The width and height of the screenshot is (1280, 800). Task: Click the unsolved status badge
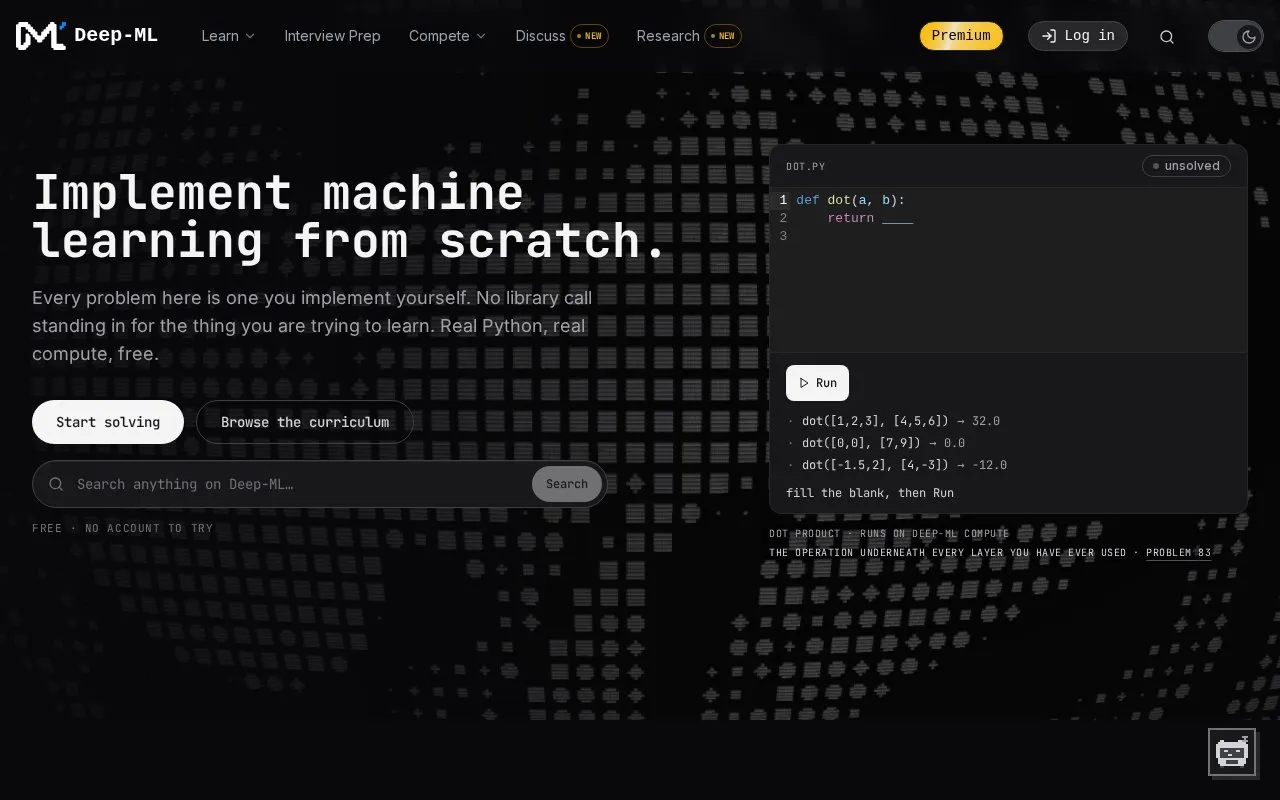(1186, 166)
